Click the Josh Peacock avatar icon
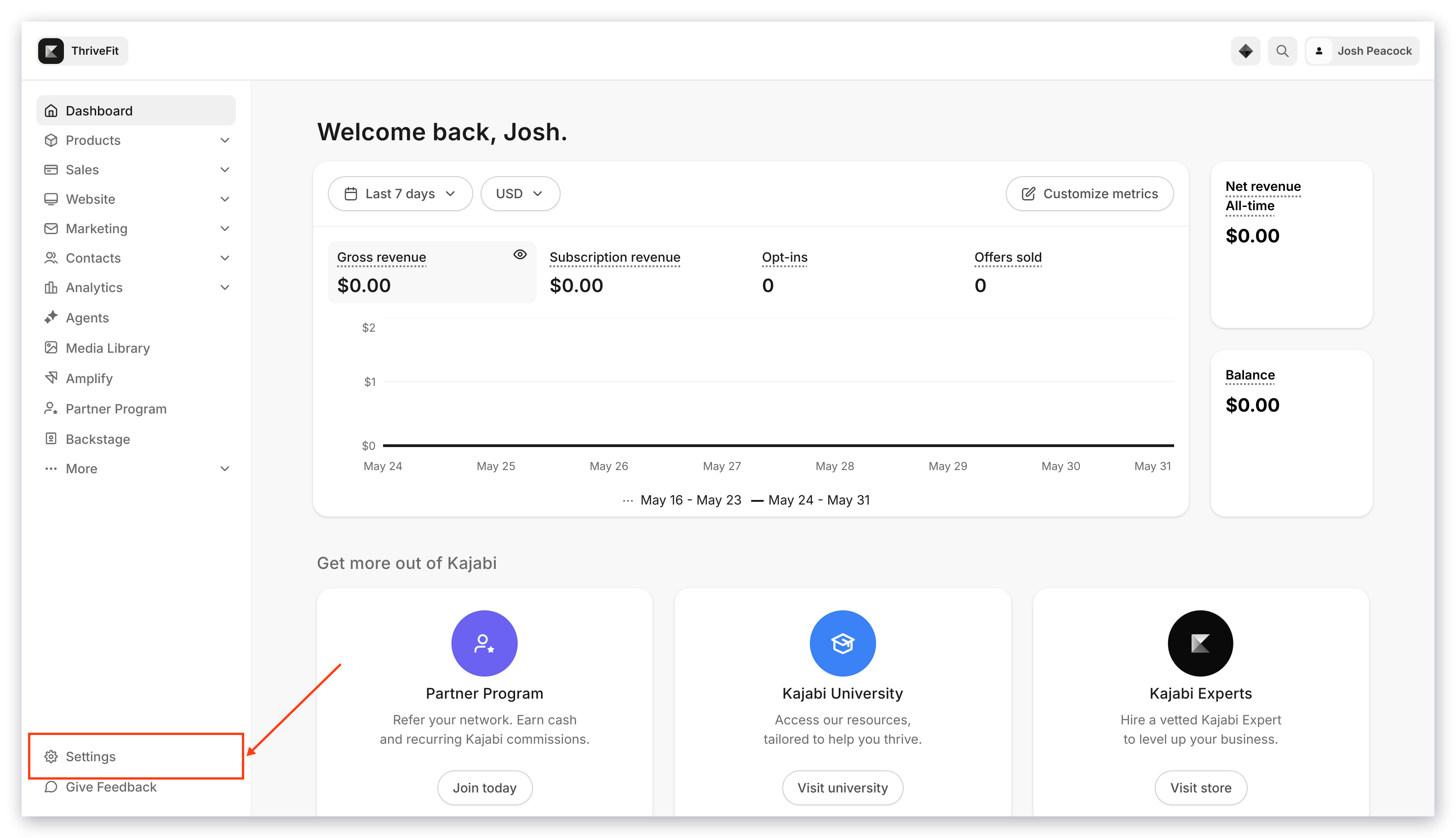Image resolution: width=1456 pixels, height=838 pixels. pos(1318,51)
